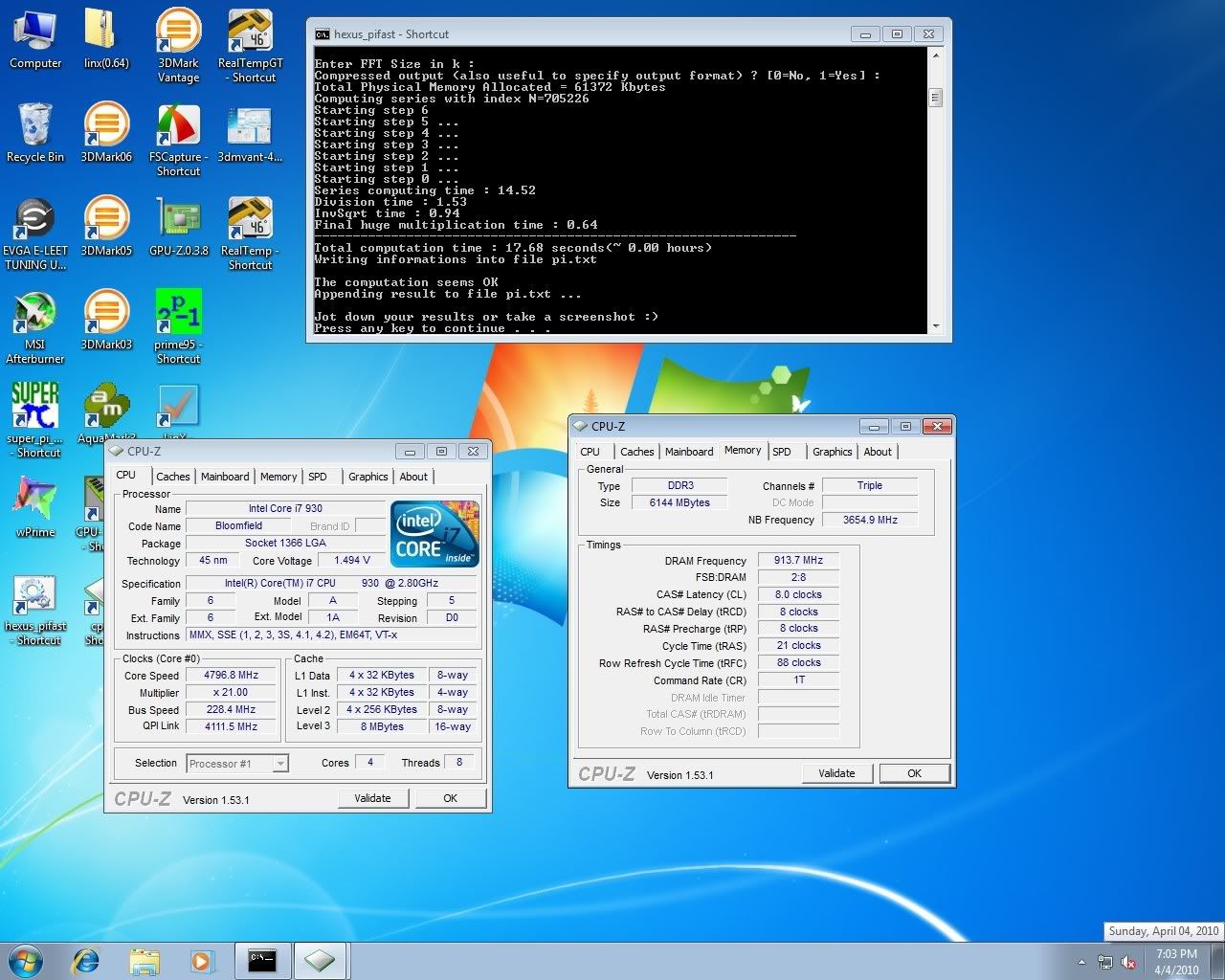The height and width of the screenshot is (980, 1225).
Task: Open prime95 shortcut icon
Action: click(x=178, y=327)
